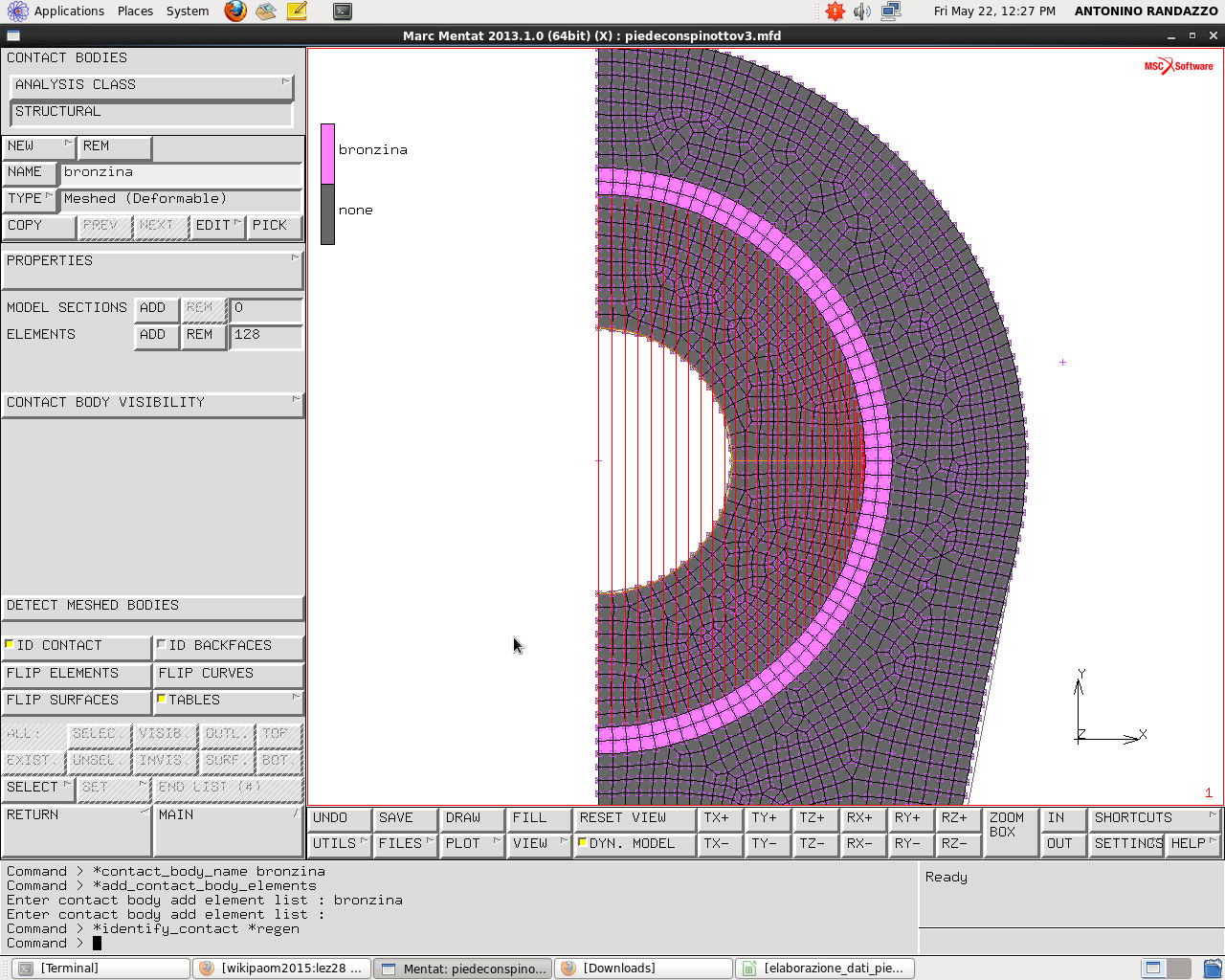Open the Mentat window menu icon
Viewport: 1225px width, 980px height.
coord(13,35)
